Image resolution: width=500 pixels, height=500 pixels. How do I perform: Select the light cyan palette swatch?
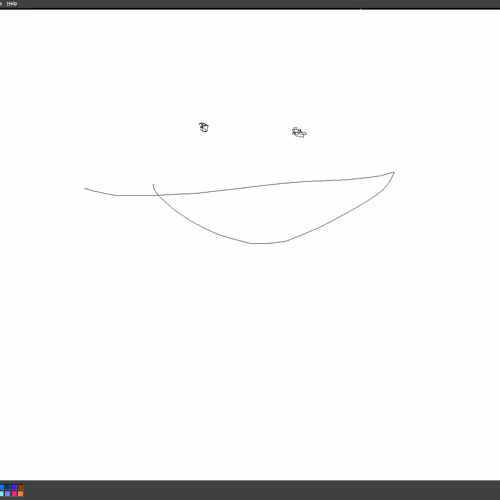[x=2, y=493]
